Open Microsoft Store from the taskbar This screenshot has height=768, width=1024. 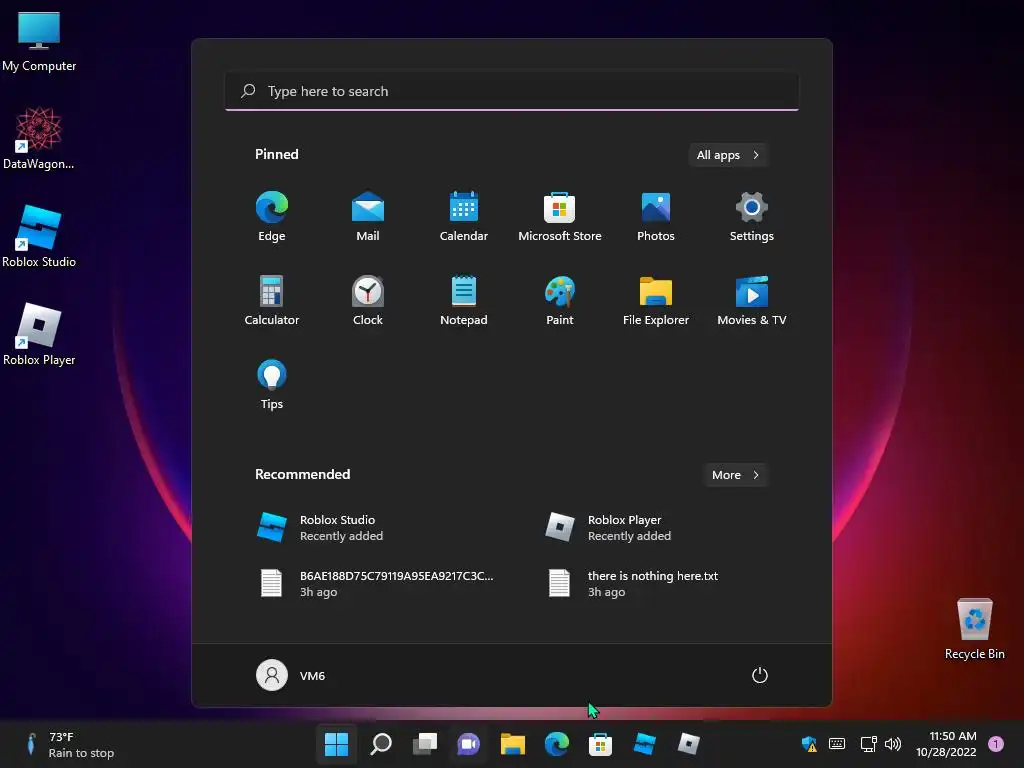coord(600,744)
